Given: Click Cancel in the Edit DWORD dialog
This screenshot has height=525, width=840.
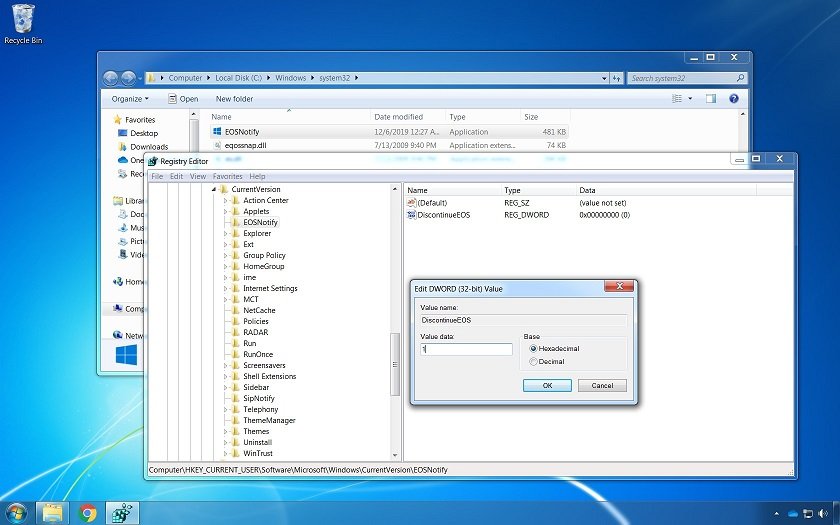Looking at the screenshot, I should (602, 385).
